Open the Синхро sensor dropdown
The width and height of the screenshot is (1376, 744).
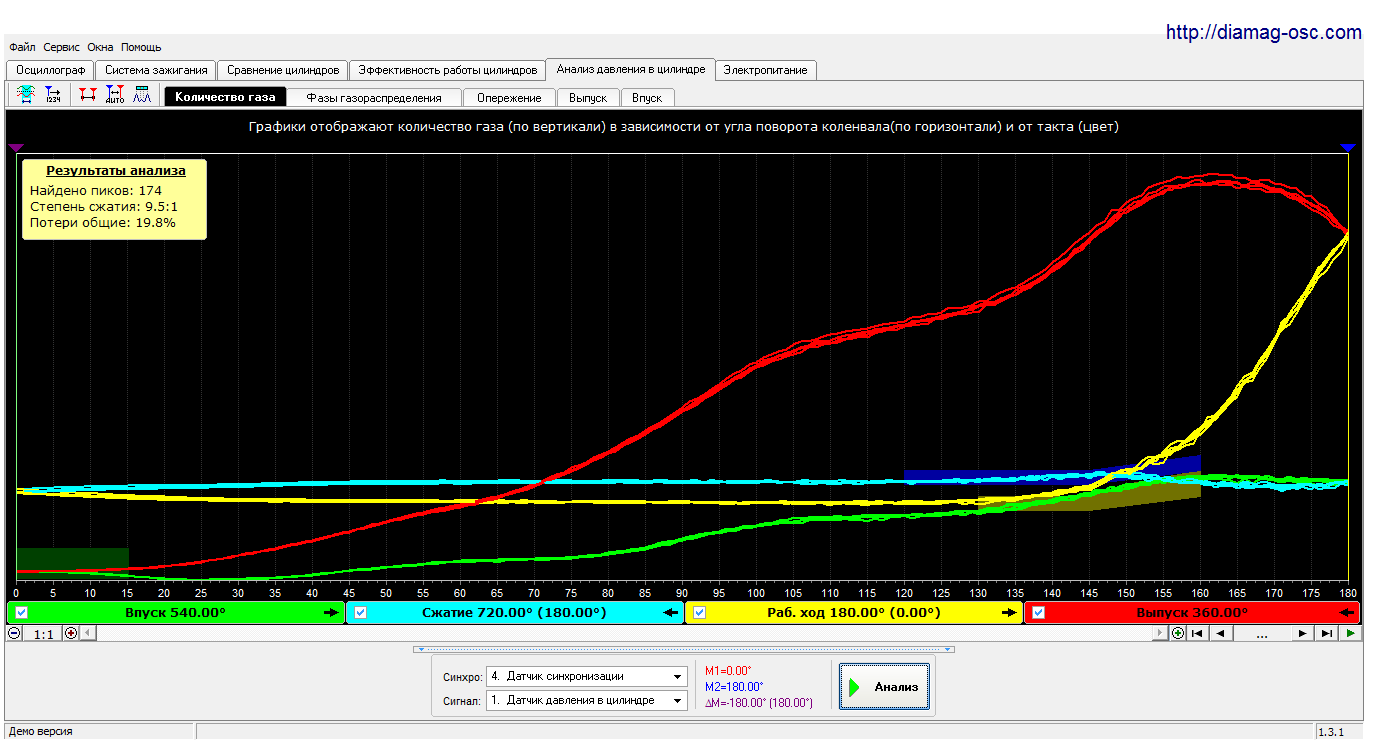tap(587, 676)
